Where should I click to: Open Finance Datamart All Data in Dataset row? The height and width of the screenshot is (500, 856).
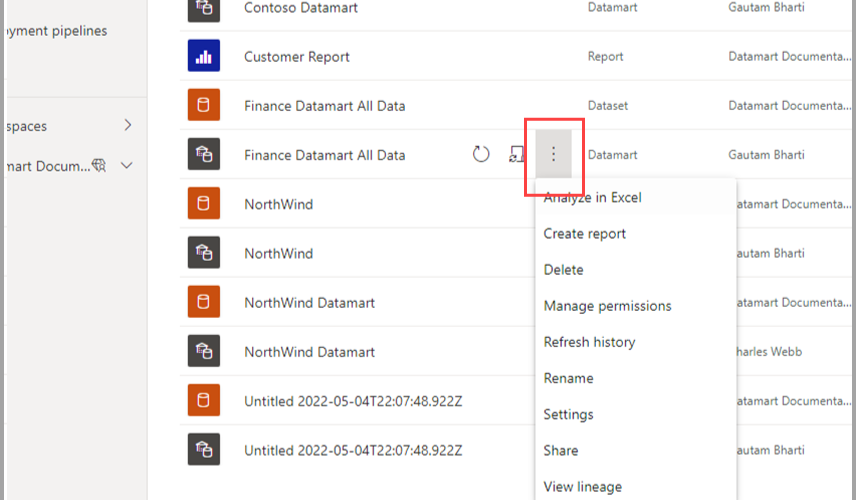(x=324, y=106)
